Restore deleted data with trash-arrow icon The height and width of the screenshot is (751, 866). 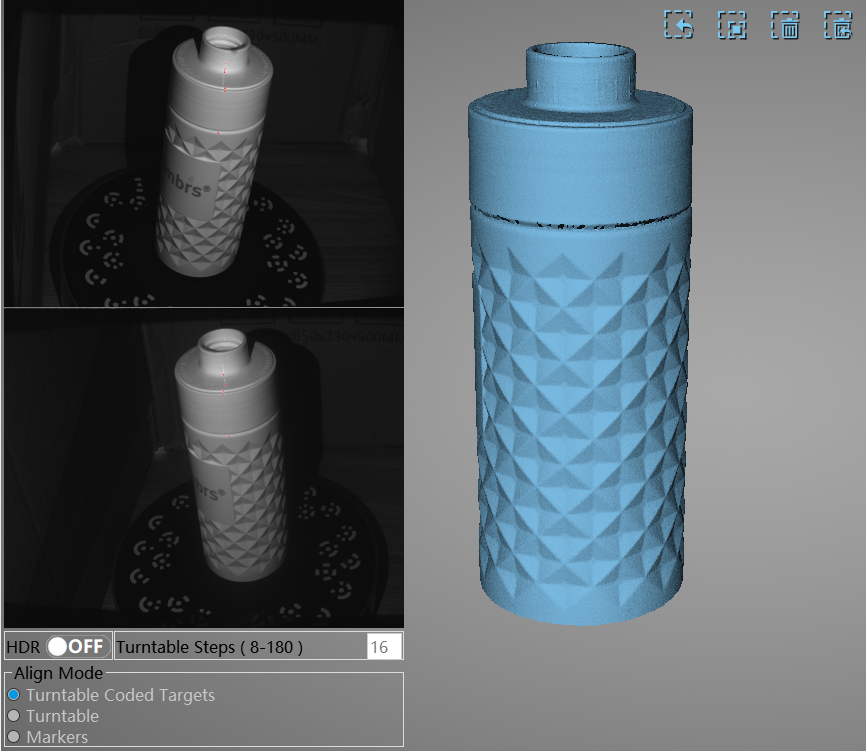[838, 25]
